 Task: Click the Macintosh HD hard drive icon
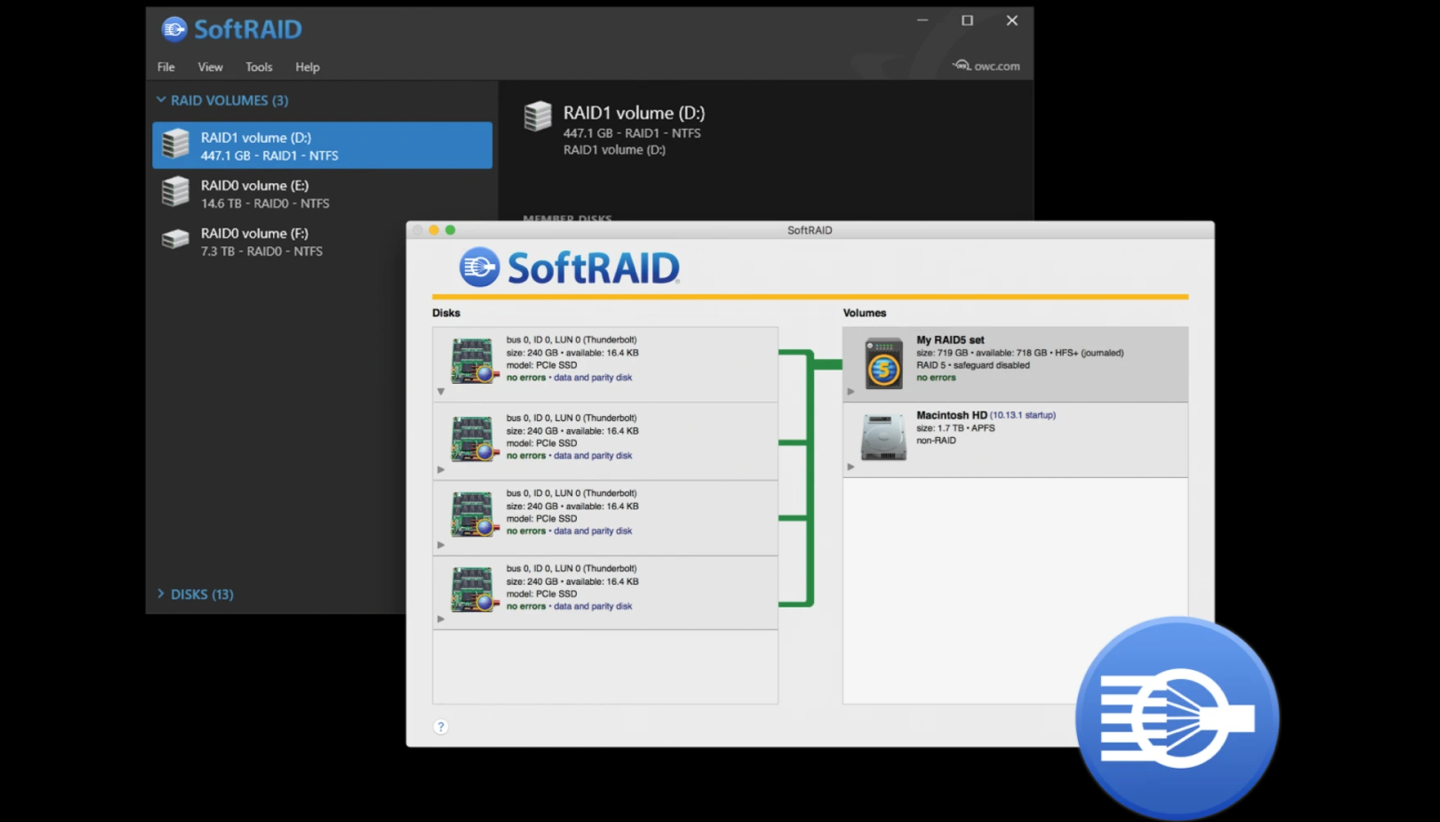[x=884, y=437]
